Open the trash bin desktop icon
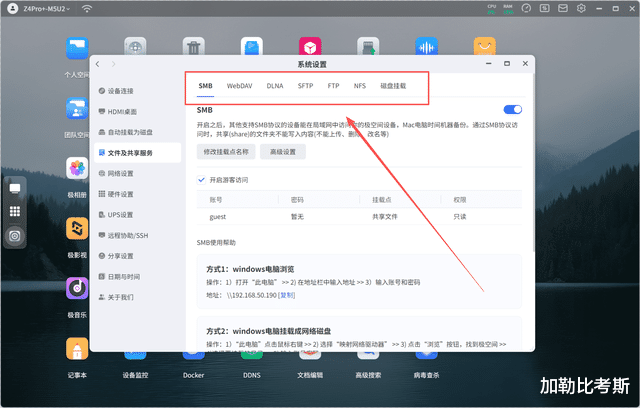640x408 pixels. (193, 47)
